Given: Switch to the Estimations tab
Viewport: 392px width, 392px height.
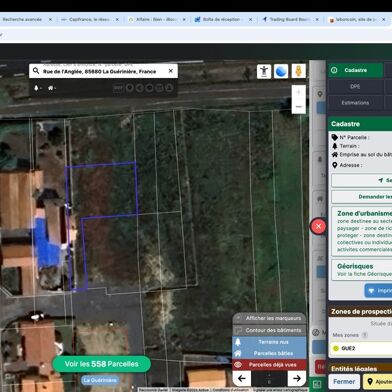Looking at the screenshot, I should pyautogui.click(x=355, y=103).
